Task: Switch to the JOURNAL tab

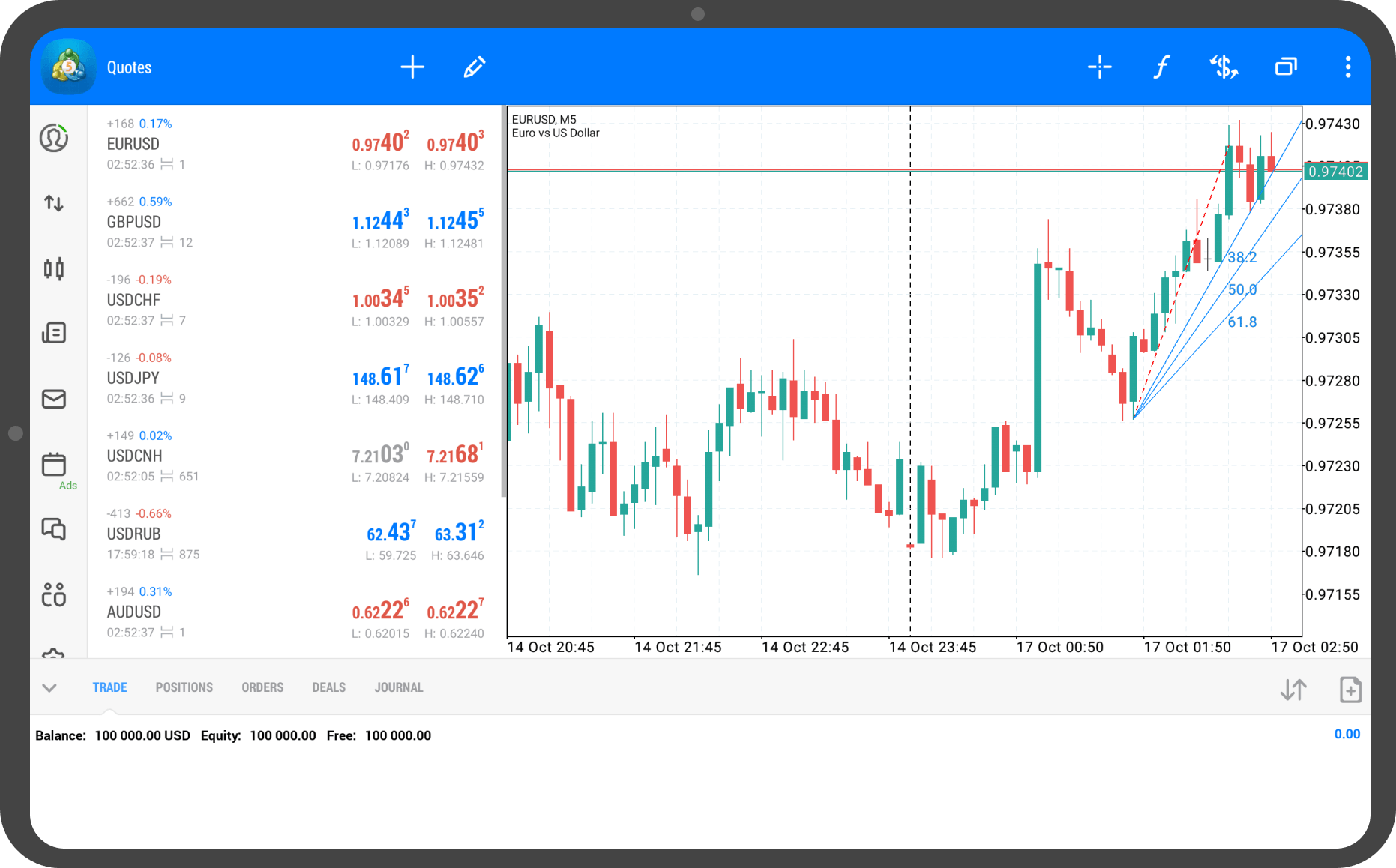Action: [398, 687]
